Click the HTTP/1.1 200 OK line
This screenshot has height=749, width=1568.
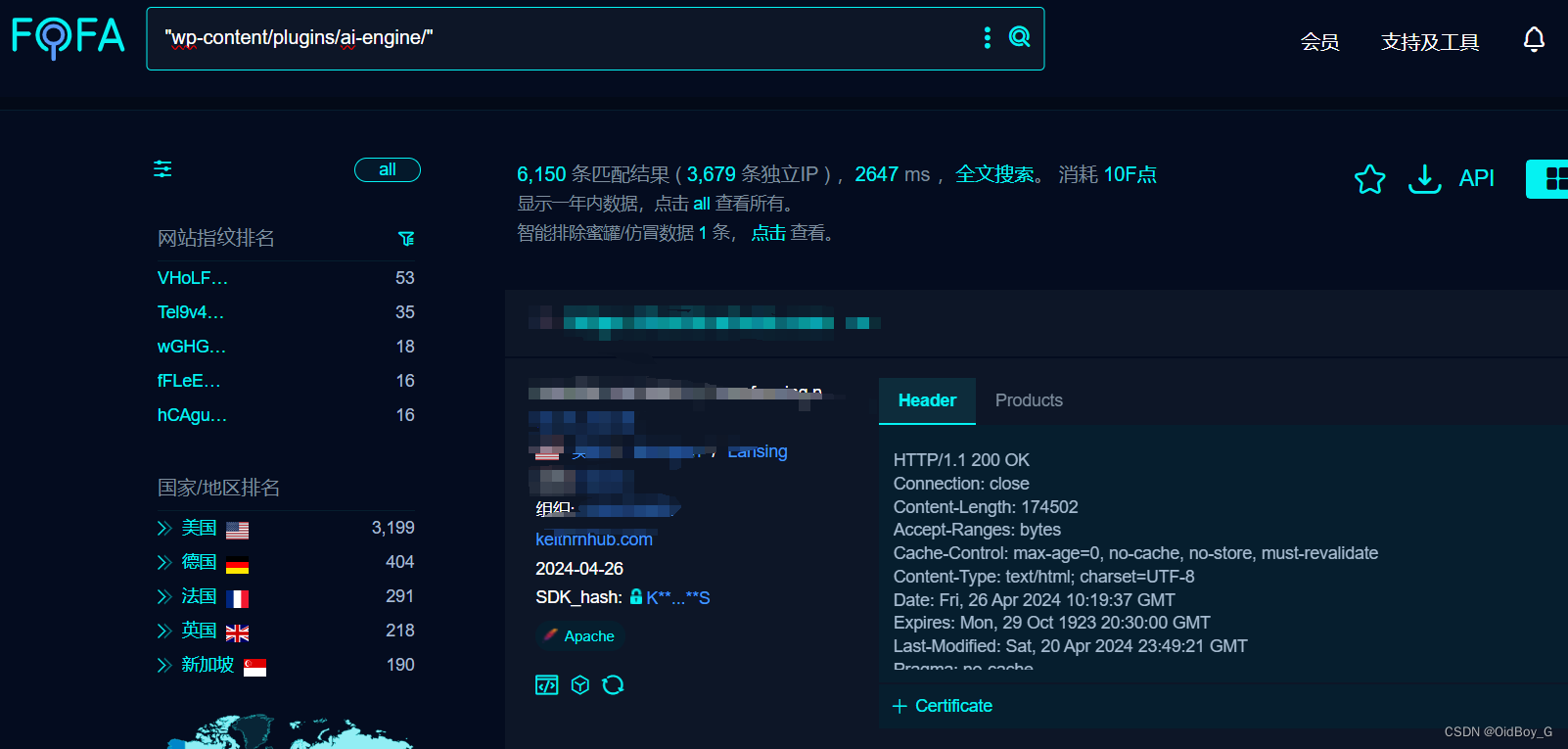point(961,460)
